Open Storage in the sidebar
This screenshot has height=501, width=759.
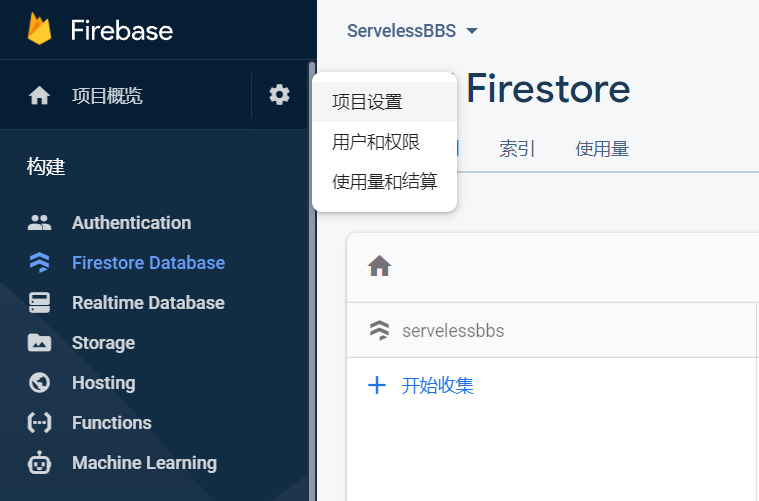103,343
